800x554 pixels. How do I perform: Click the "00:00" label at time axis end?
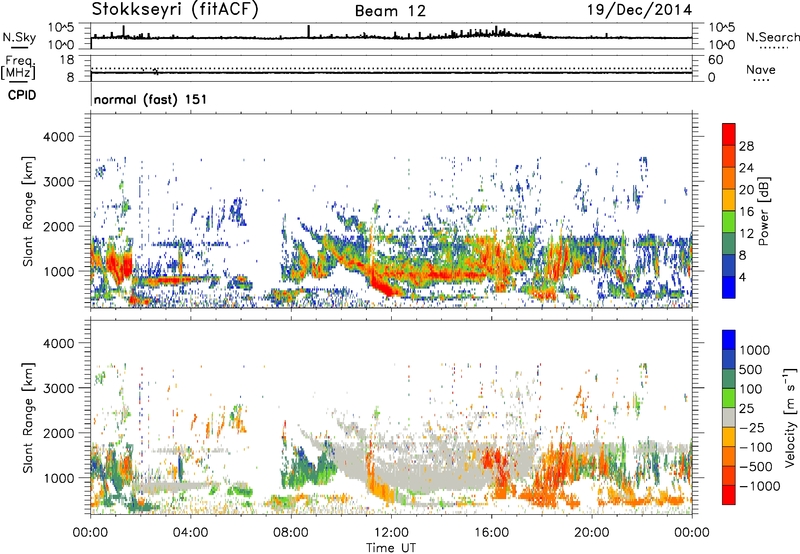(x=692, y=533)
